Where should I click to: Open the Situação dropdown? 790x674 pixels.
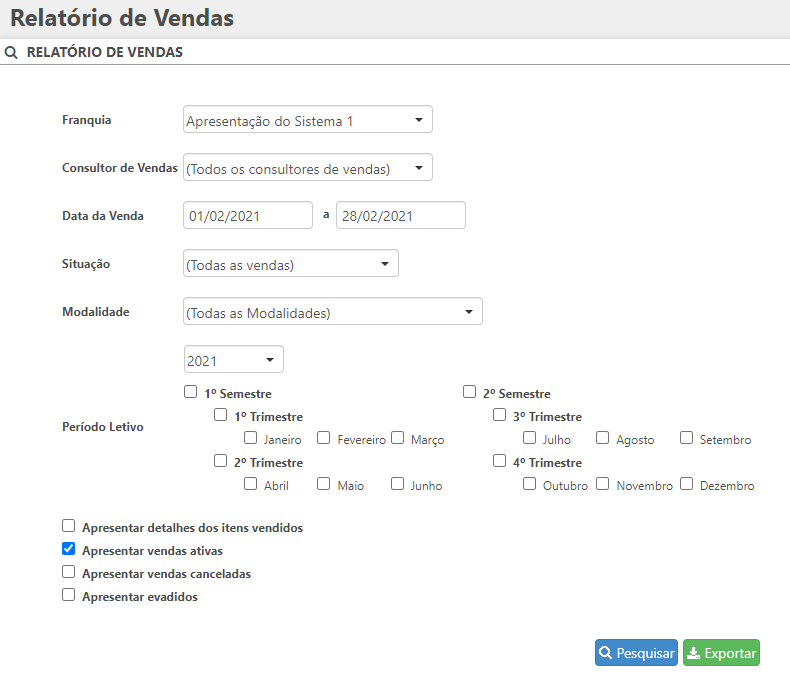[x=291, y=264]
